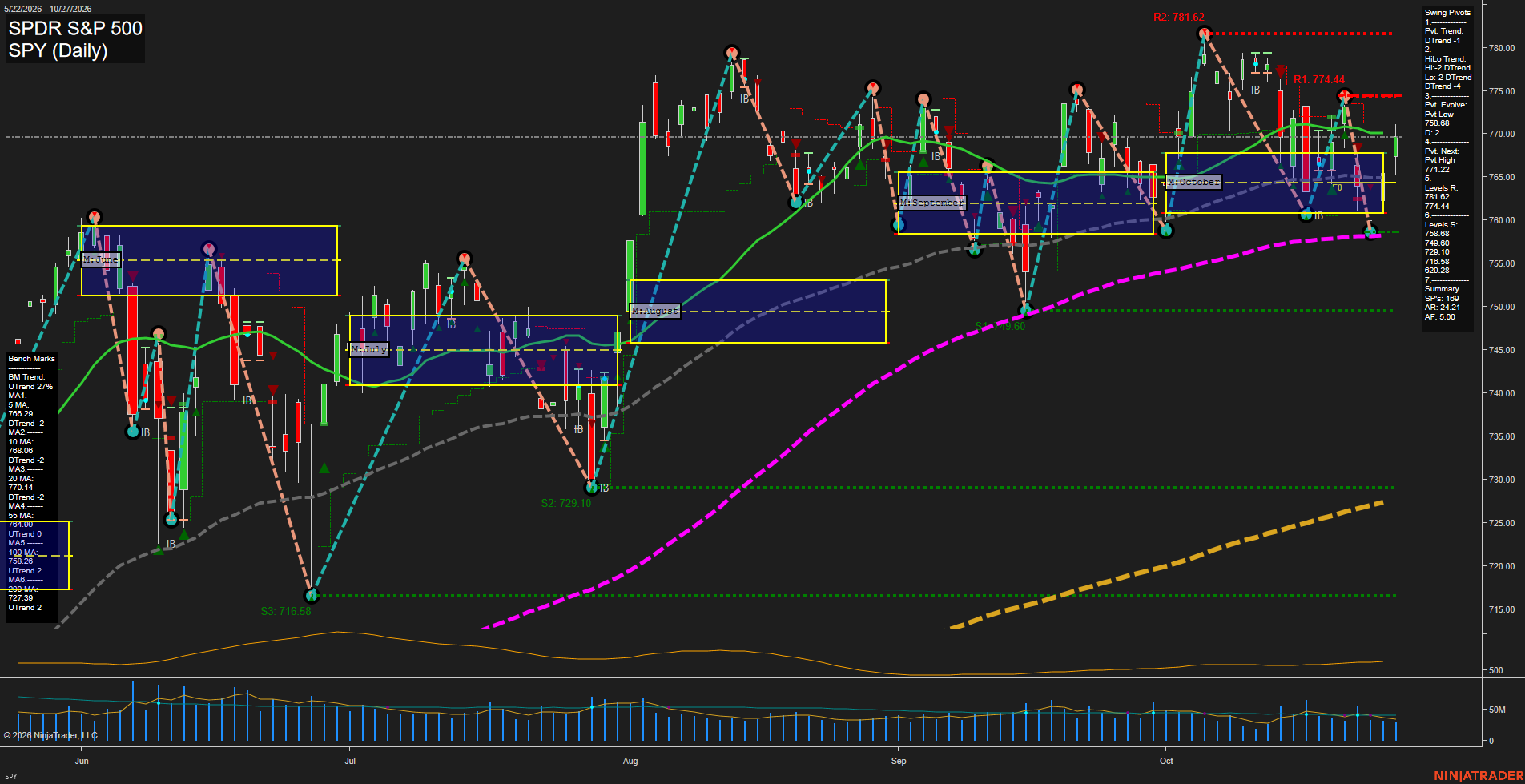The image size is (1525, 784).
Task: Click the 715.00 price axis value
Action: coord(1502,609)
